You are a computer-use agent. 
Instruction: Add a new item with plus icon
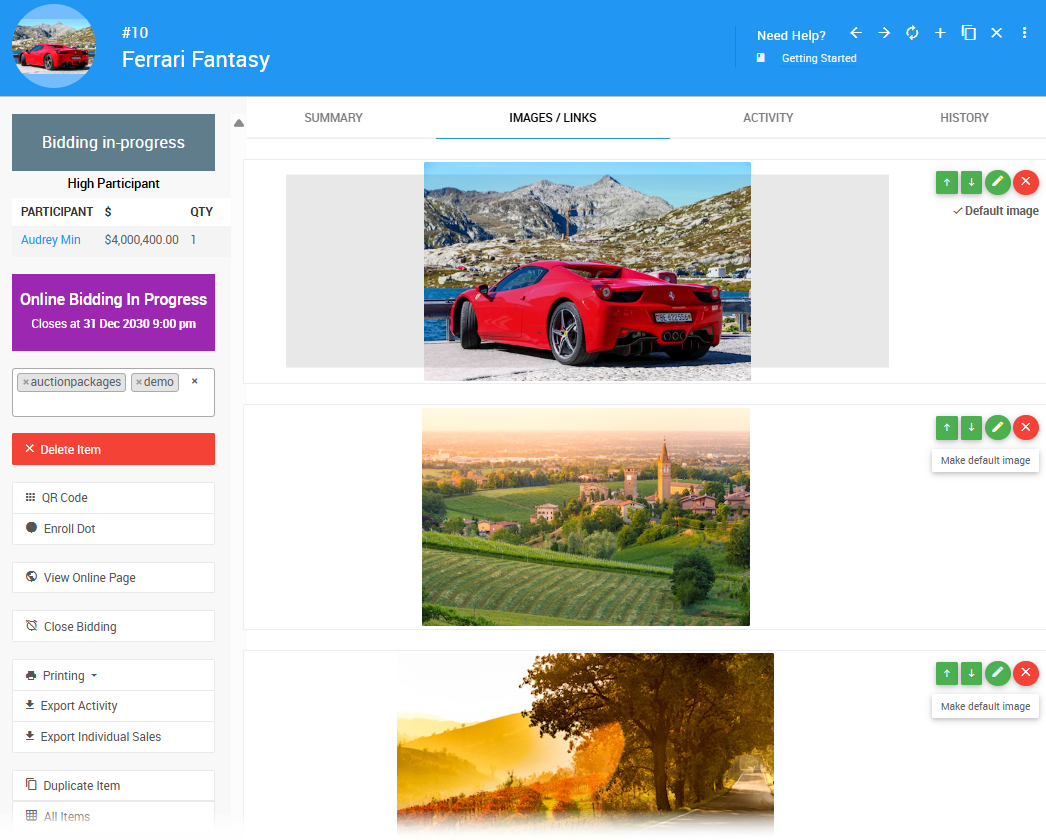point(940,33)
